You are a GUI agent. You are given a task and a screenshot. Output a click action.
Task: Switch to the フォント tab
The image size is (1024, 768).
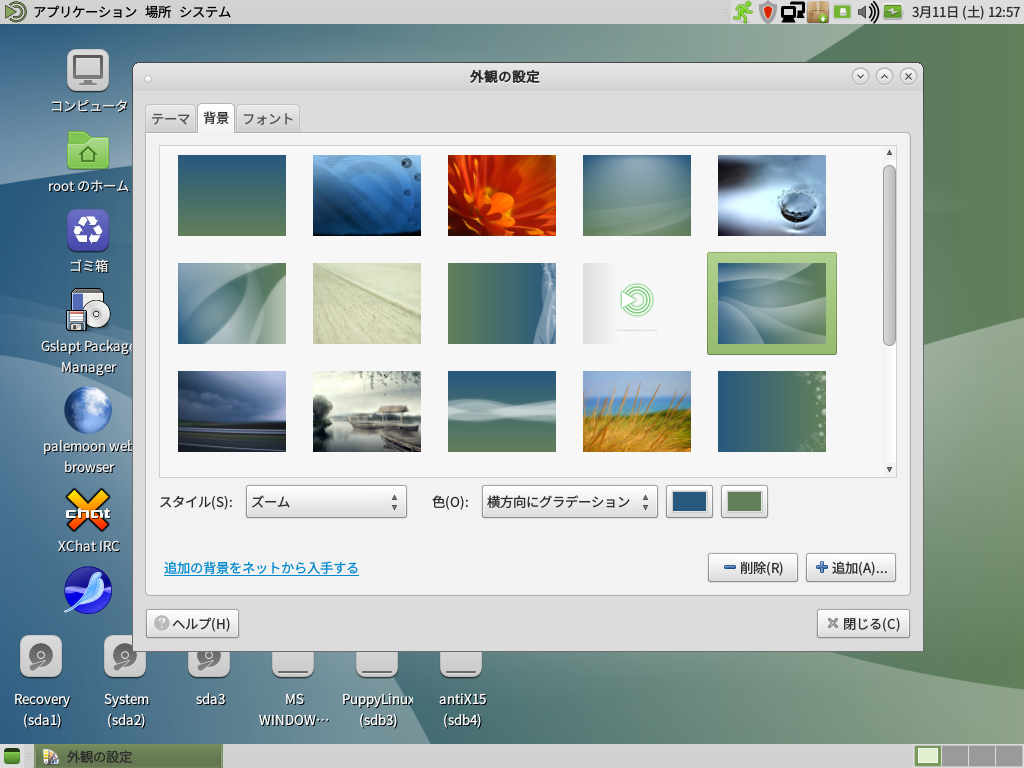coord(268,119)
